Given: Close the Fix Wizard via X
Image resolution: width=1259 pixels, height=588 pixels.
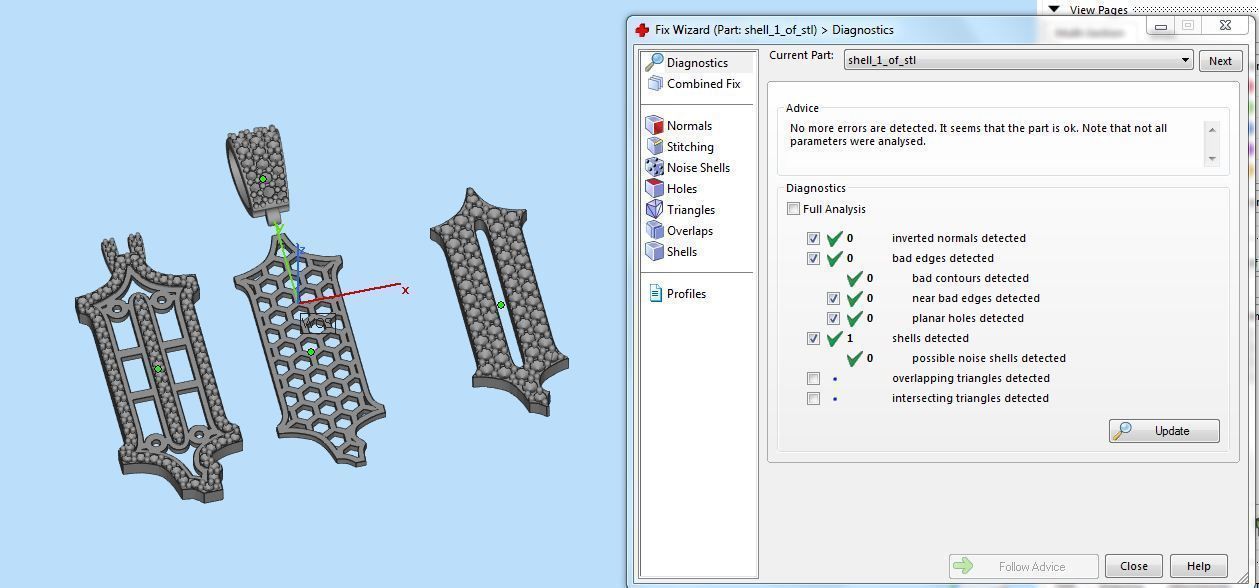Looking at the screenshot, I should click(x=1224, y=26).
